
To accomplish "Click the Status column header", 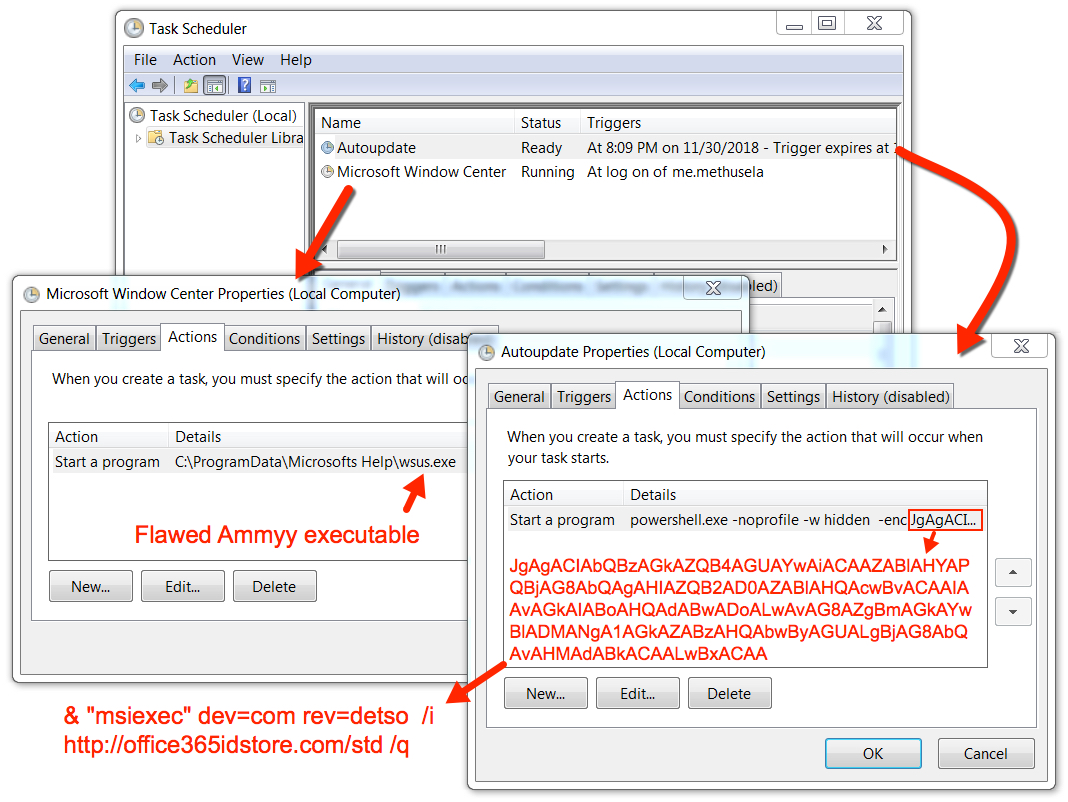I will tap(548, 123).
